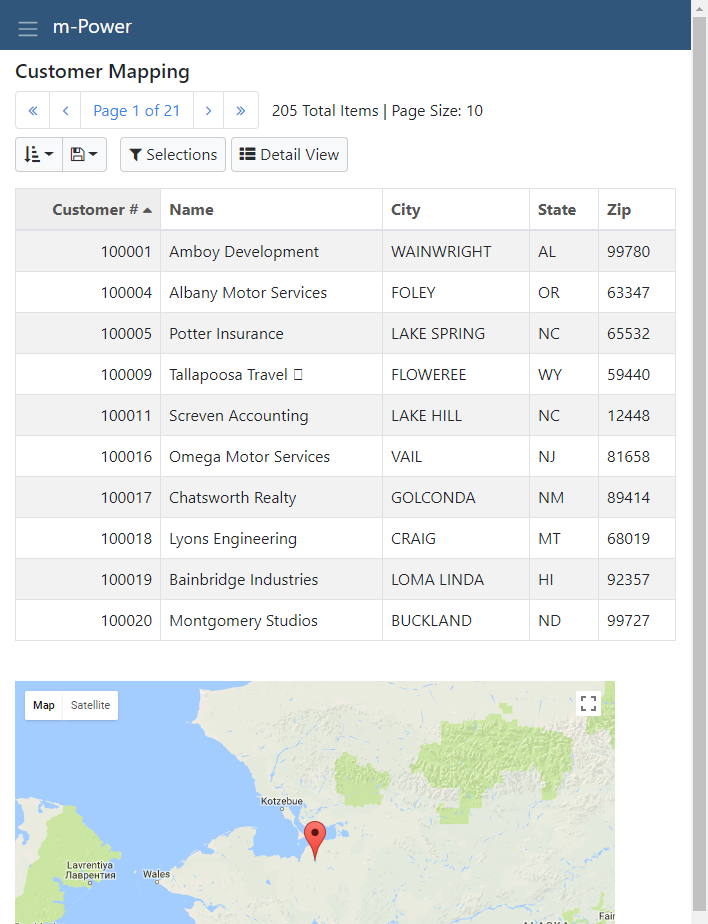Toggle fullscreen map view
The width and height of the screenshot is (708, 924).
point(588,704)
